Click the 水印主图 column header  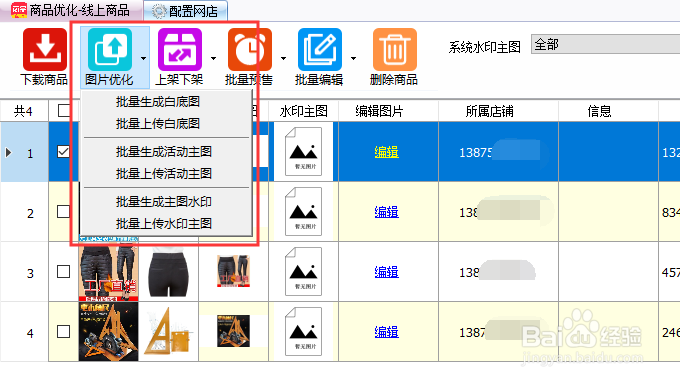pyautogui.click(x=304, y=111)
